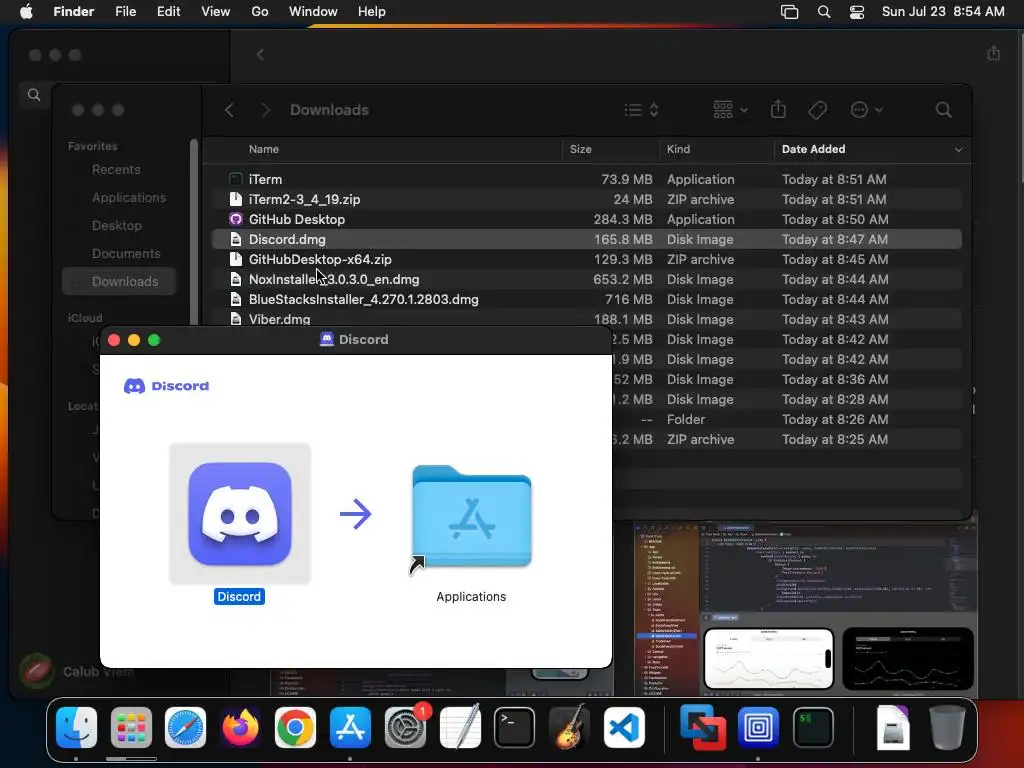Click the clock showing Sun Jul 23 8:54 AM
This screenshot has width=1024, height=768.
942,12
